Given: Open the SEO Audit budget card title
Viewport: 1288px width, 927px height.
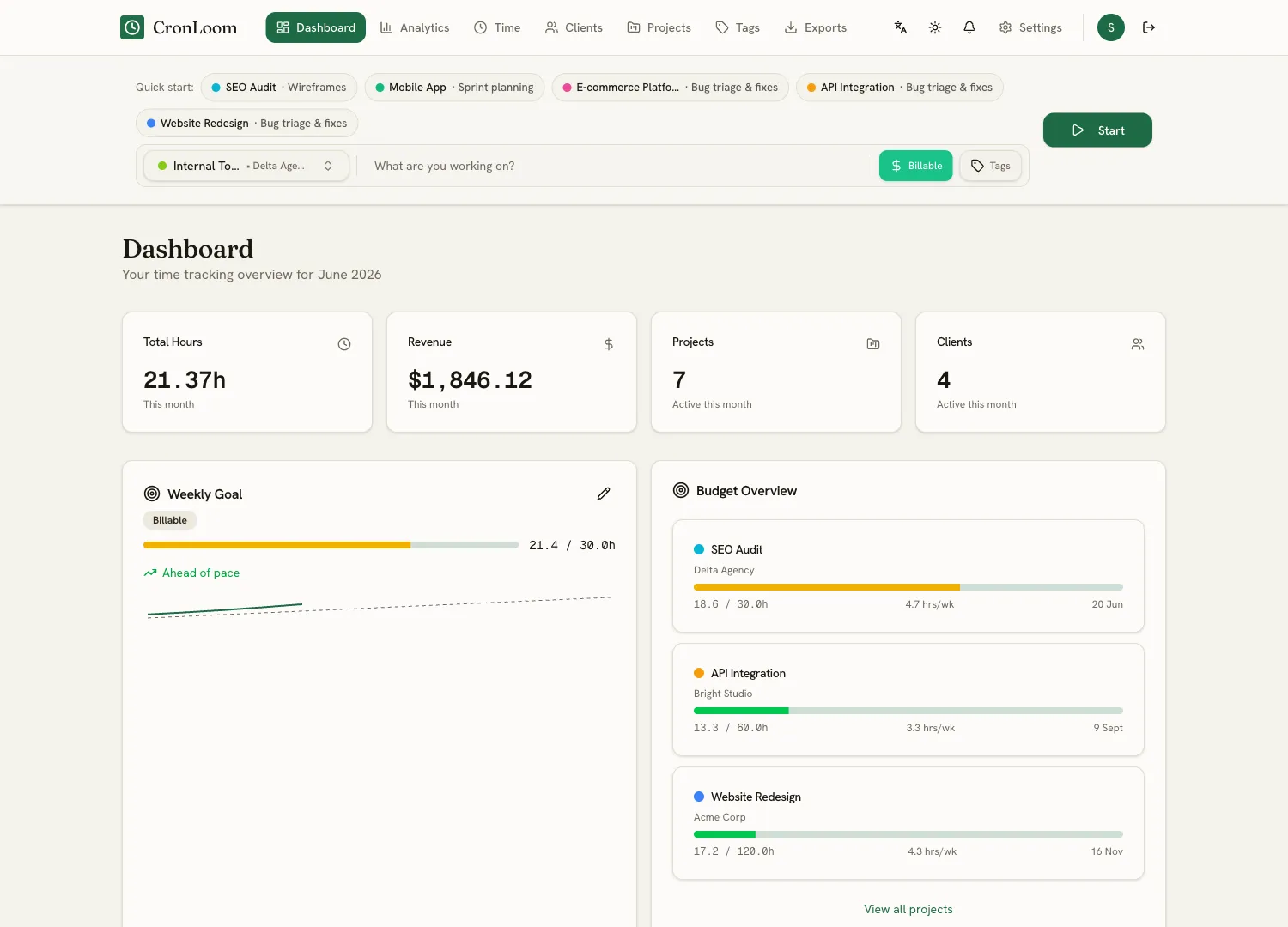Looking at the screenshot, I should (737, 549).
